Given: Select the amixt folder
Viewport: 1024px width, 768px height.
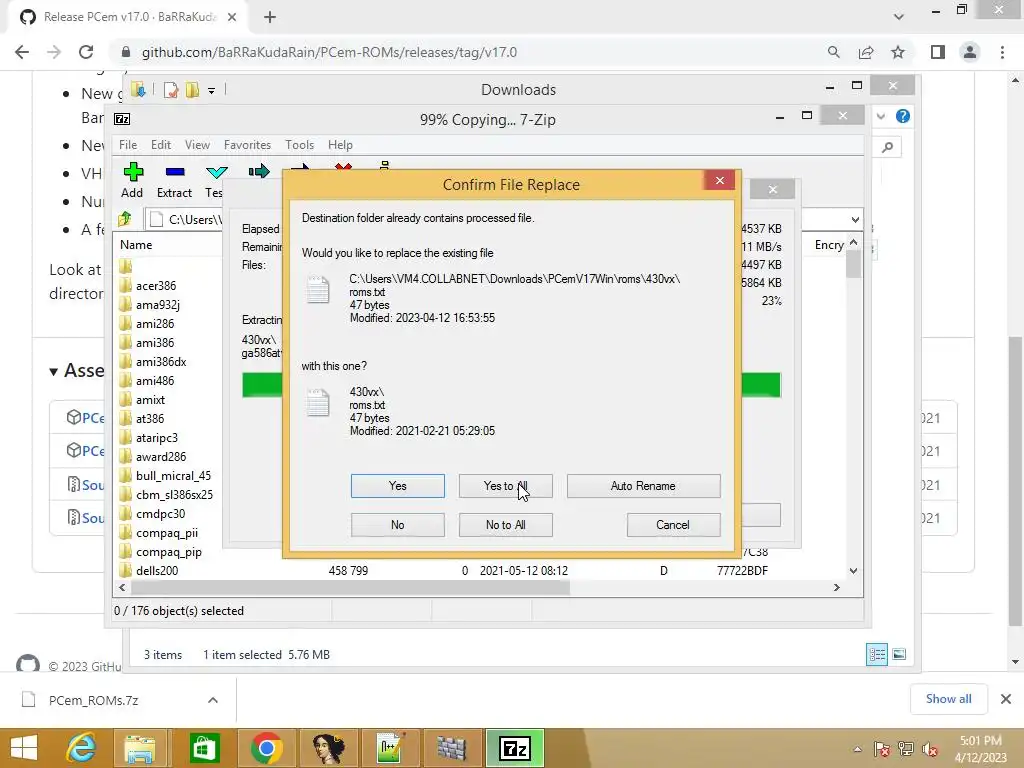Looking at the screenshot, I should (x=150, y=400).
